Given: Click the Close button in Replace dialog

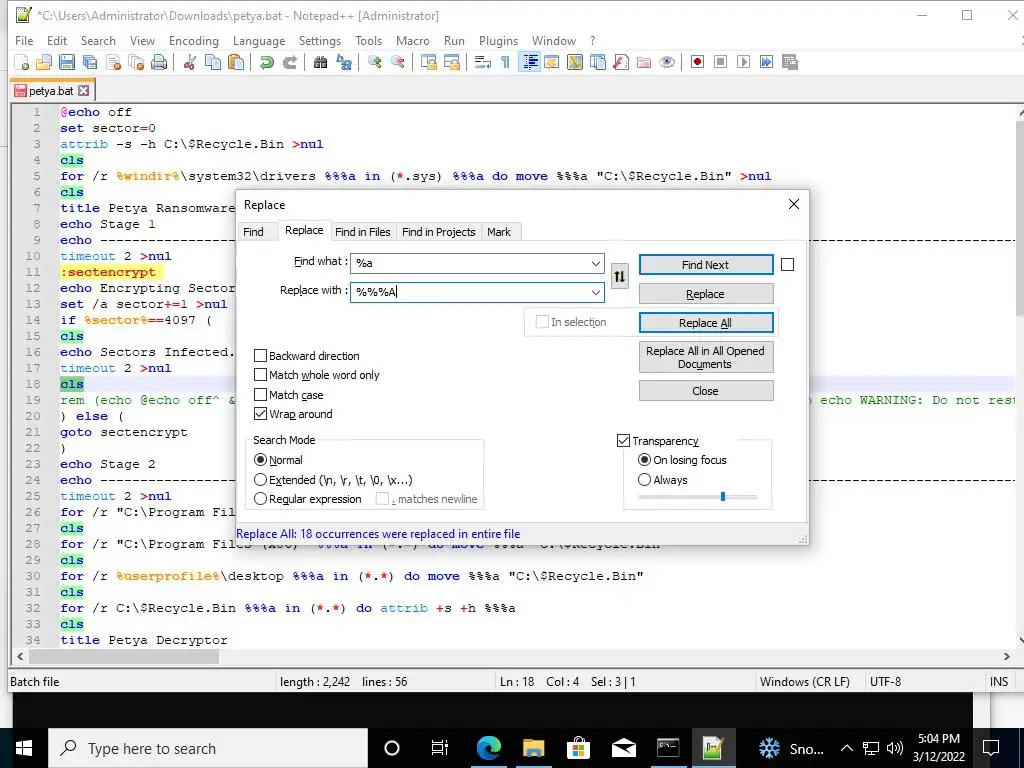Looking at the screenshot, I should click(705, 391).
